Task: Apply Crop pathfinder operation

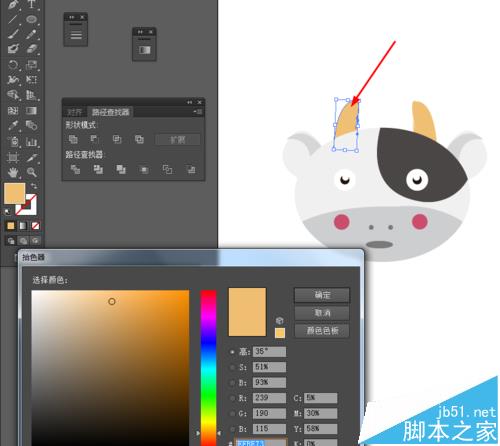Action: [x=144, y=170]
